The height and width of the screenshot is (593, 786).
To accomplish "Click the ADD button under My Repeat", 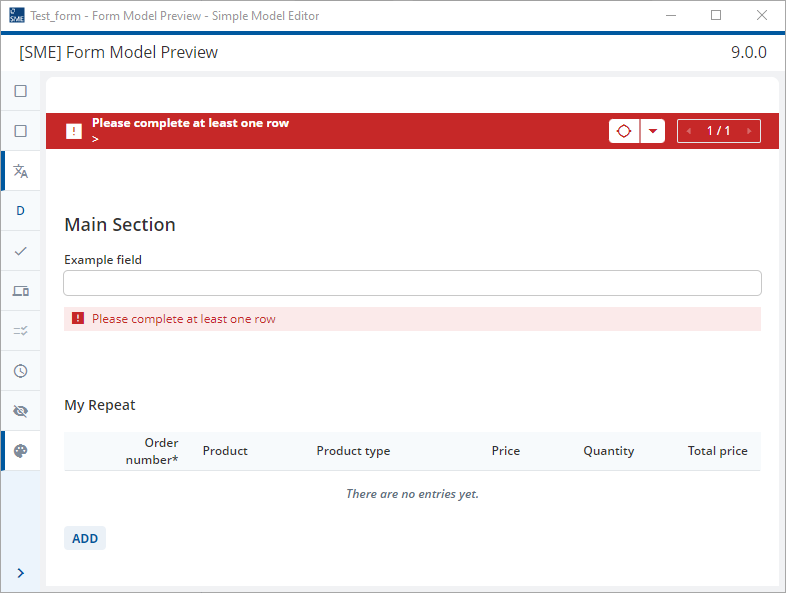I will 85,538.
